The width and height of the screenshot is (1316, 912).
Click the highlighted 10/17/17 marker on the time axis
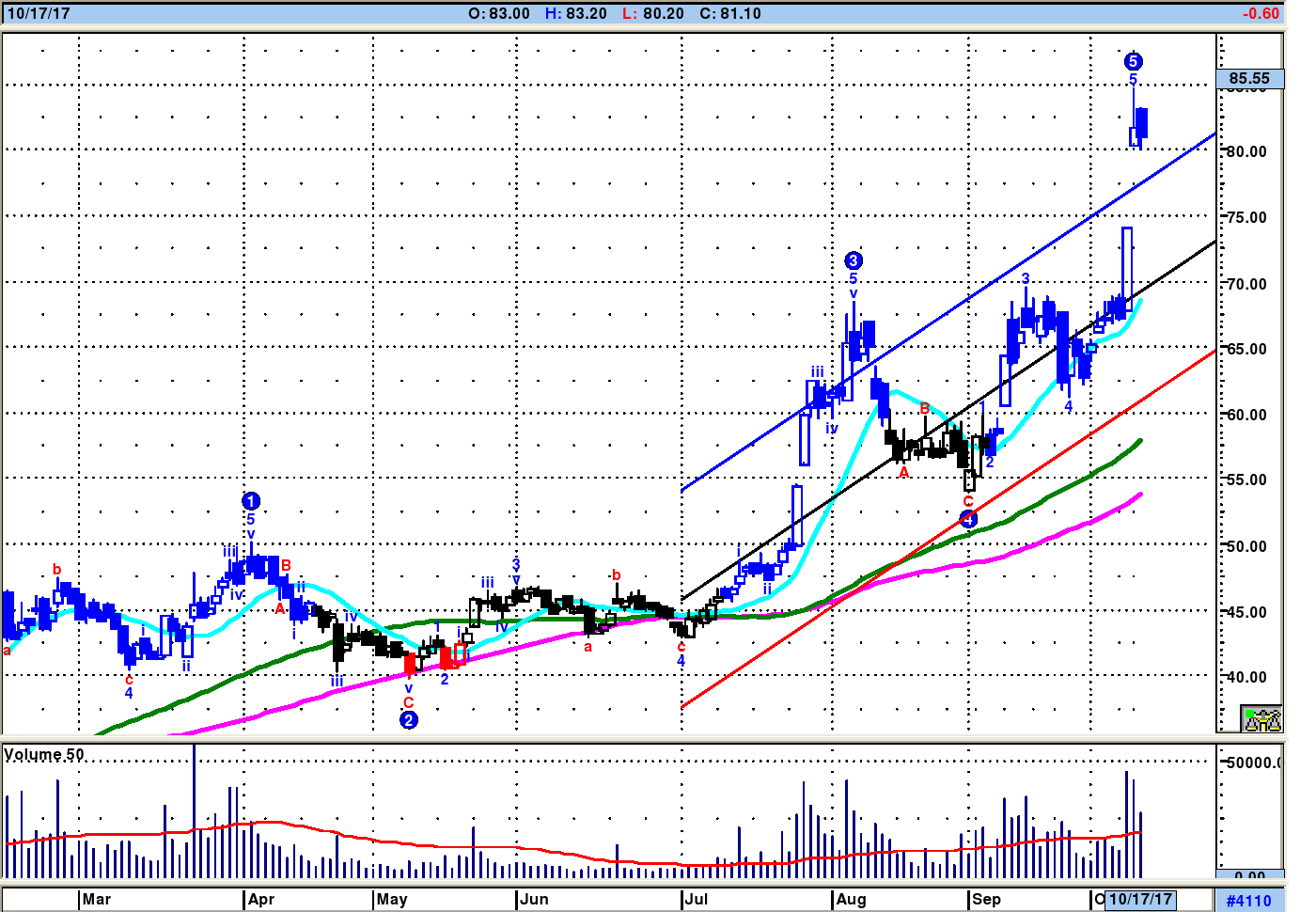1140,899
